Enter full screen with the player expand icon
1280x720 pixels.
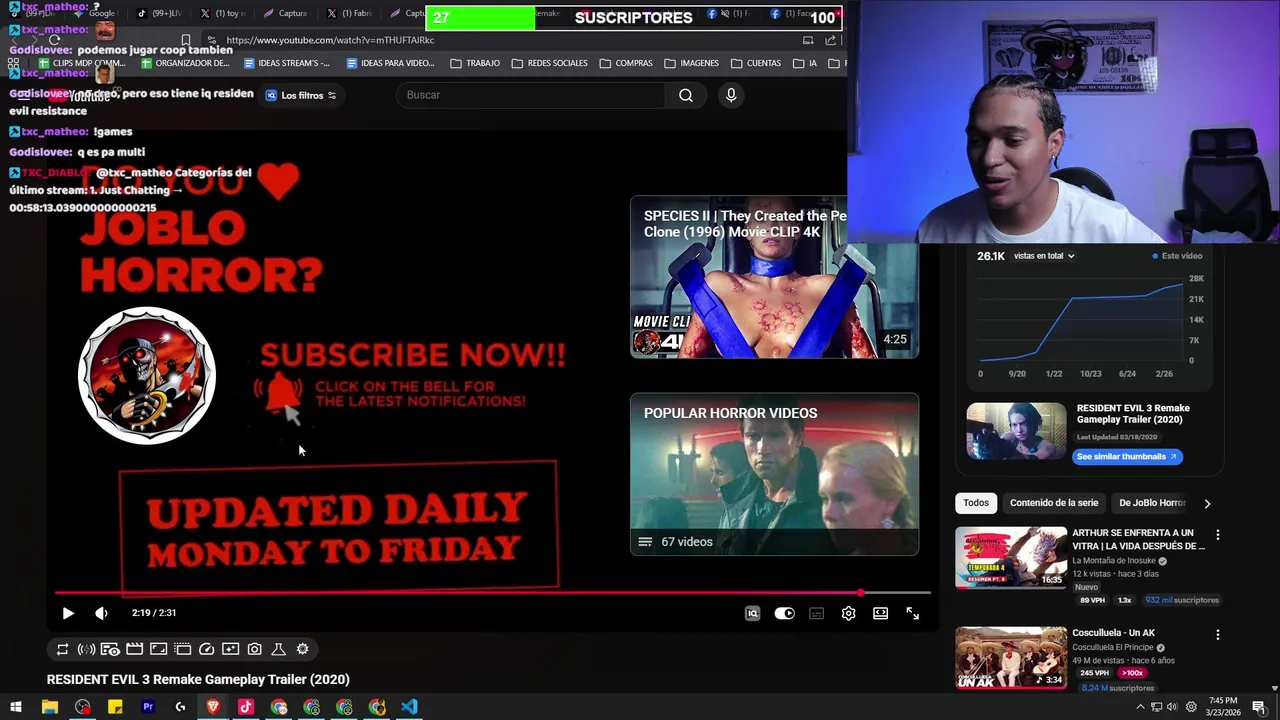[912, 613]
